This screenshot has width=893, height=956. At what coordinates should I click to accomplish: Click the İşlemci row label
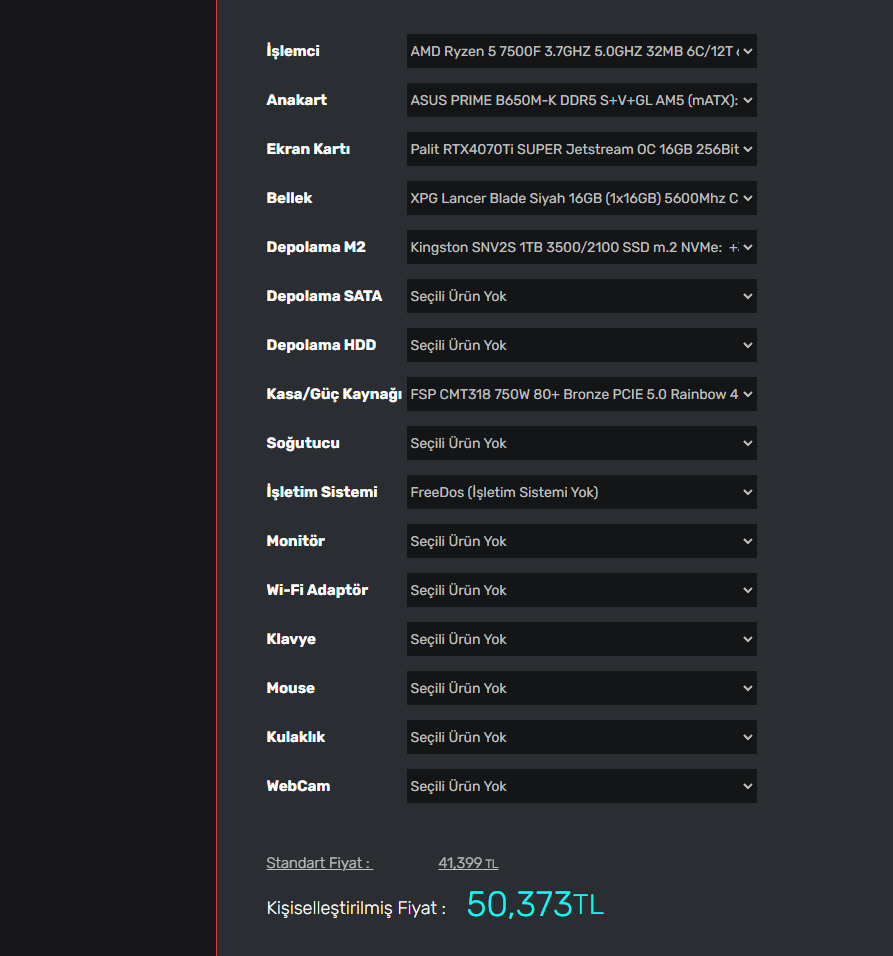tap(293, 51)
